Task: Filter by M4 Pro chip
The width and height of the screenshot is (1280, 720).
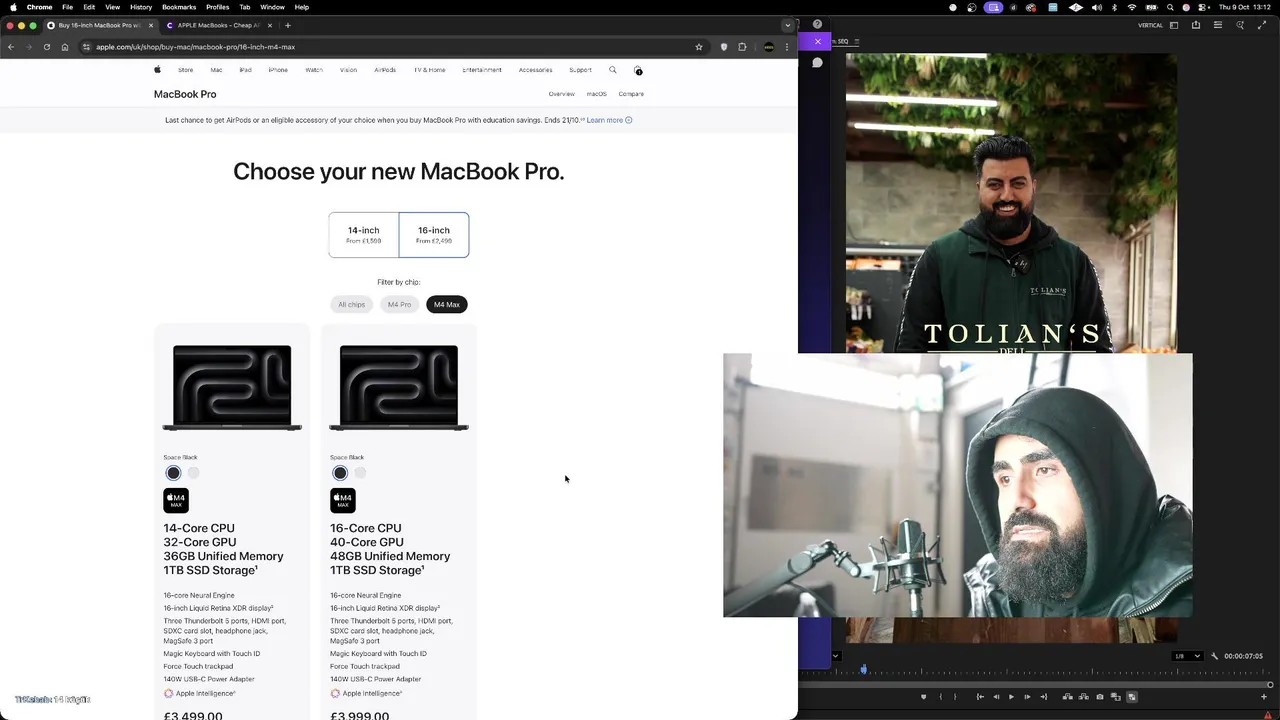Action: [399, 304]
